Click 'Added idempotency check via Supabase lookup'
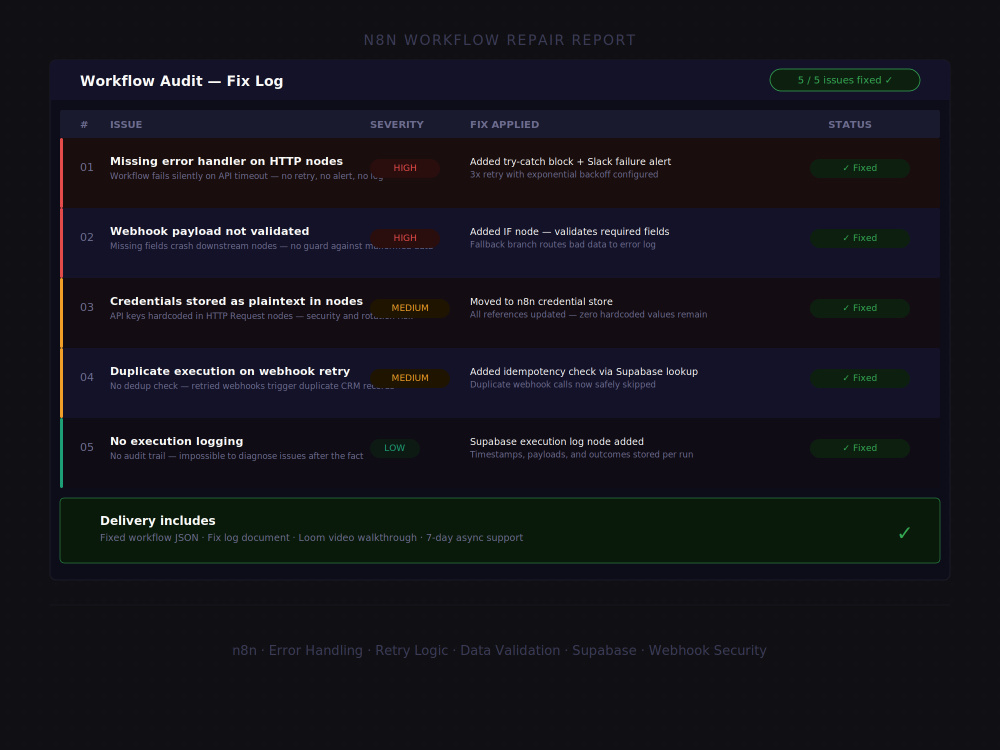 click(x=584, y=372)
